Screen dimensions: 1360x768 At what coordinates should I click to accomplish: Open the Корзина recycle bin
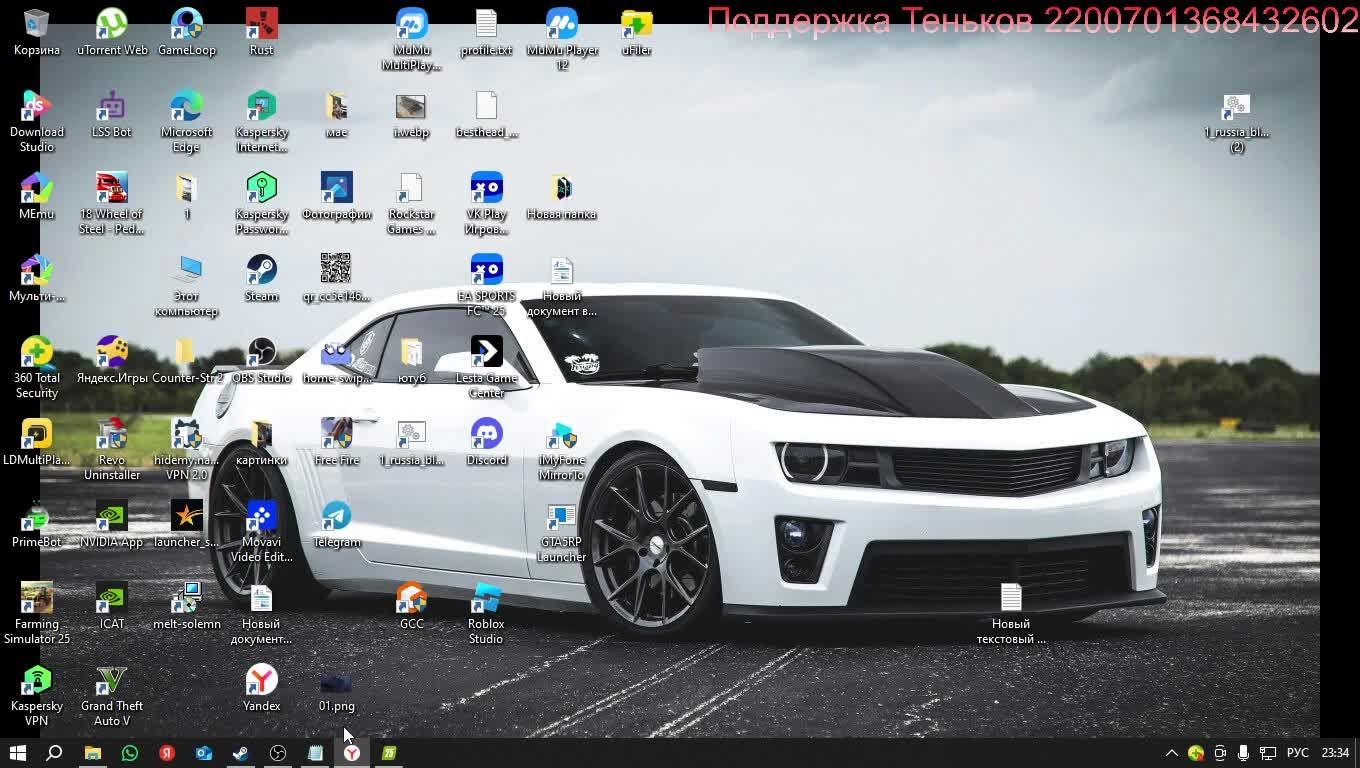tap(37, 32)
